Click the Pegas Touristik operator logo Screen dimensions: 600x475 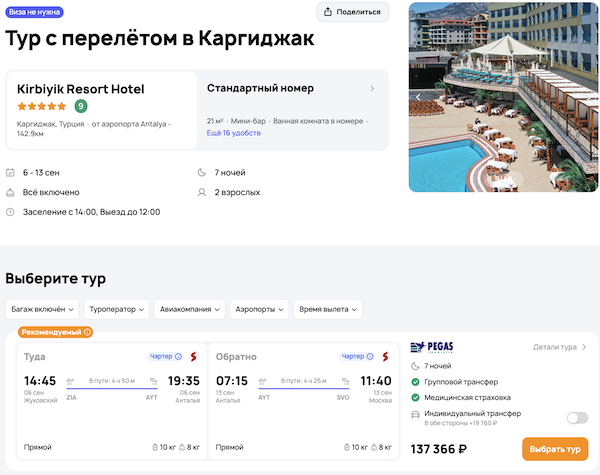pyautogui.click(x=432, y=347)
